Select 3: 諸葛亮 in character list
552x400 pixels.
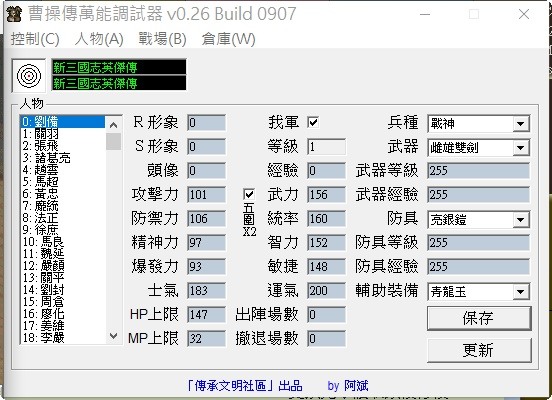[63, 158]
